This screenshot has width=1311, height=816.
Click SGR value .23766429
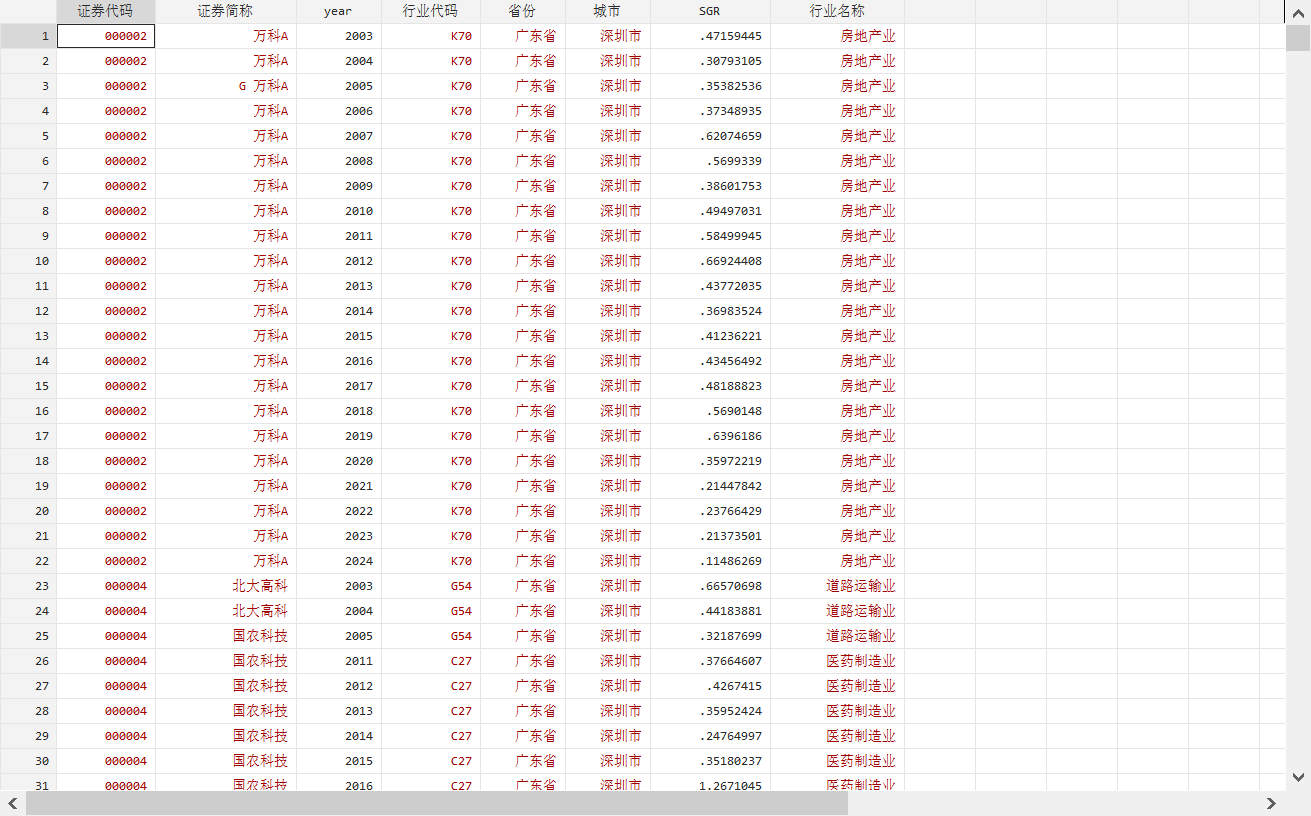point(710,511)
